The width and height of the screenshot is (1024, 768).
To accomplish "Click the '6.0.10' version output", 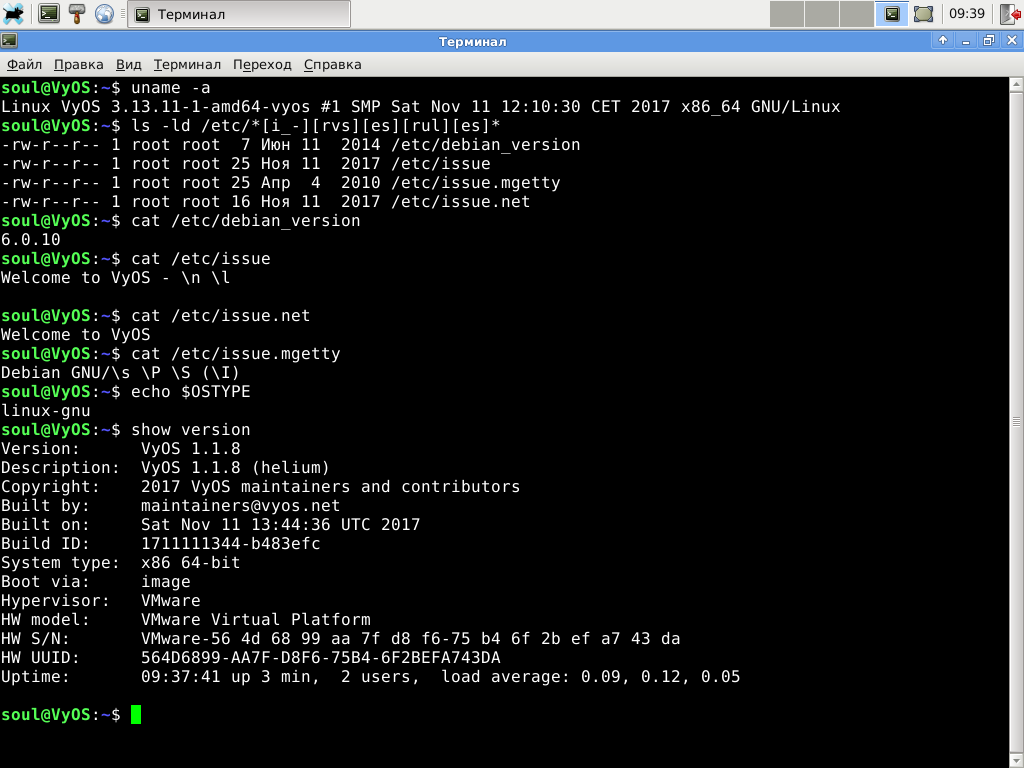I will (x=31, y=240).
